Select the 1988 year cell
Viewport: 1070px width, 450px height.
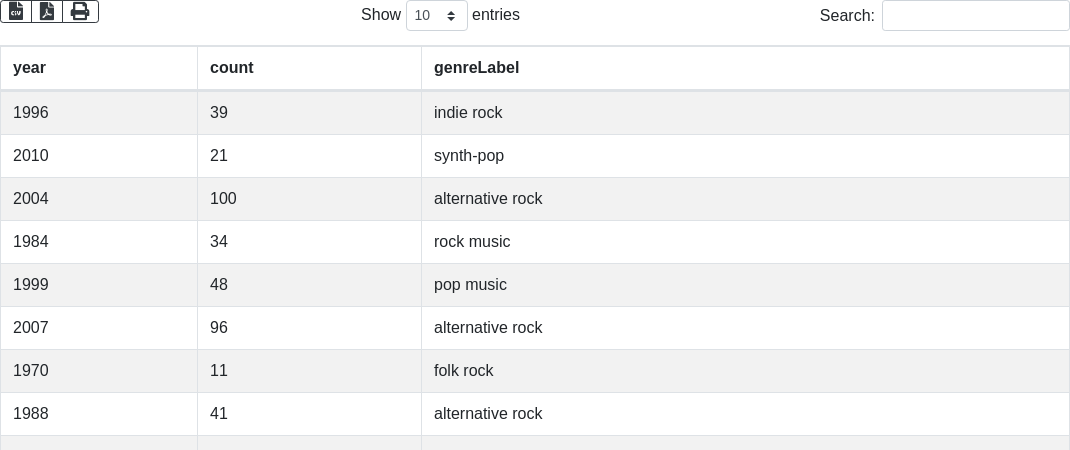(x=31, y=414)
